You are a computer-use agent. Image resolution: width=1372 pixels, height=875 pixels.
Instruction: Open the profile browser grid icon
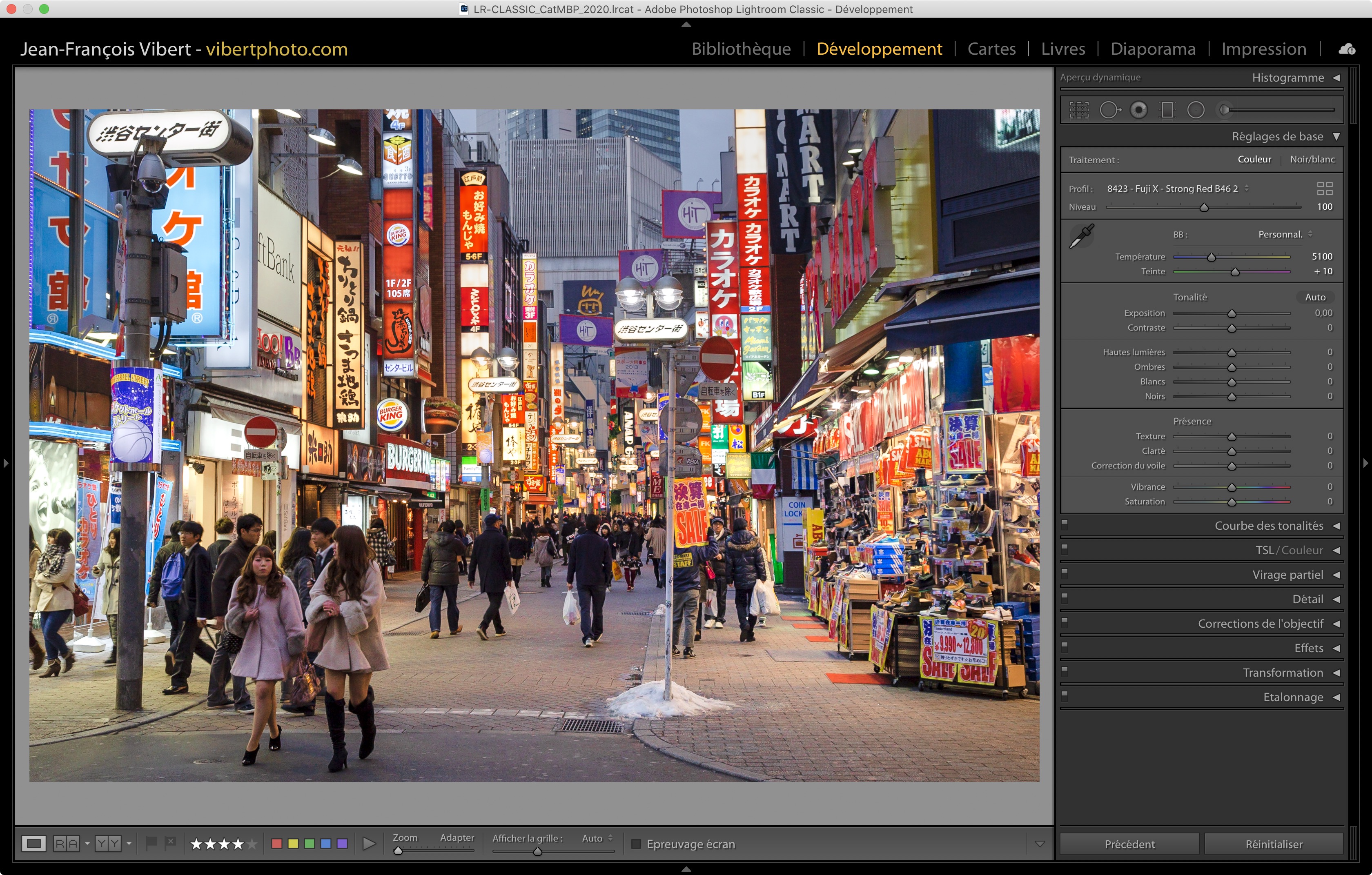pos(1324,189)
